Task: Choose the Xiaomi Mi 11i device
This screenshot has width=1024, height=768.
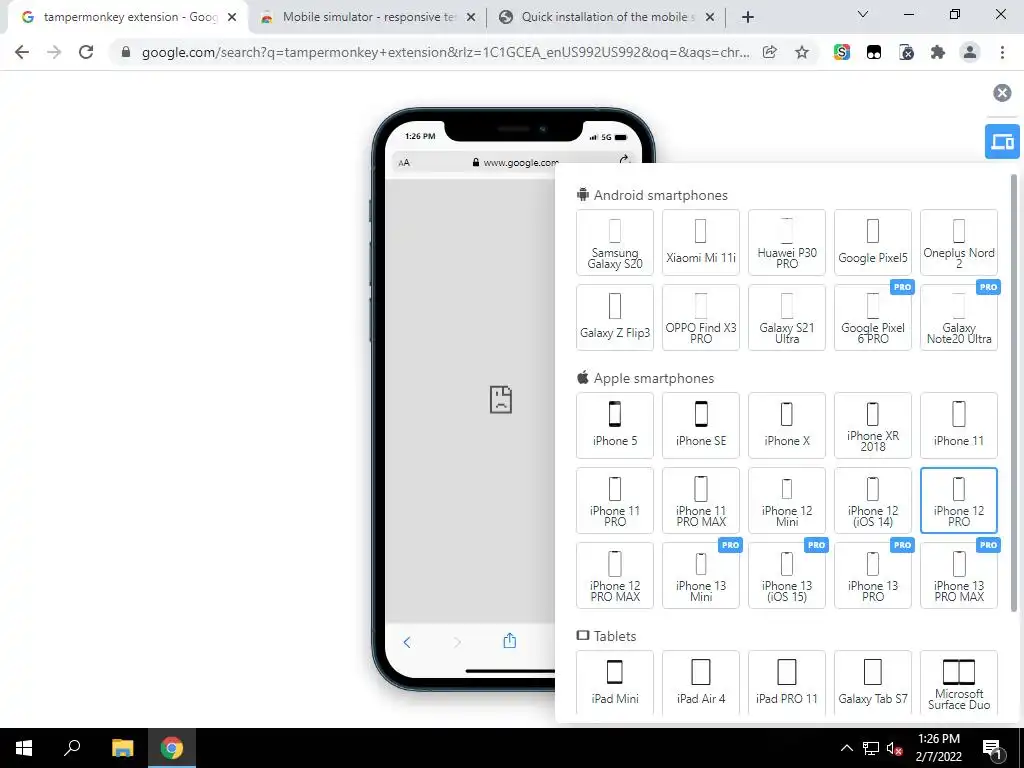Action: click(701, 242)
